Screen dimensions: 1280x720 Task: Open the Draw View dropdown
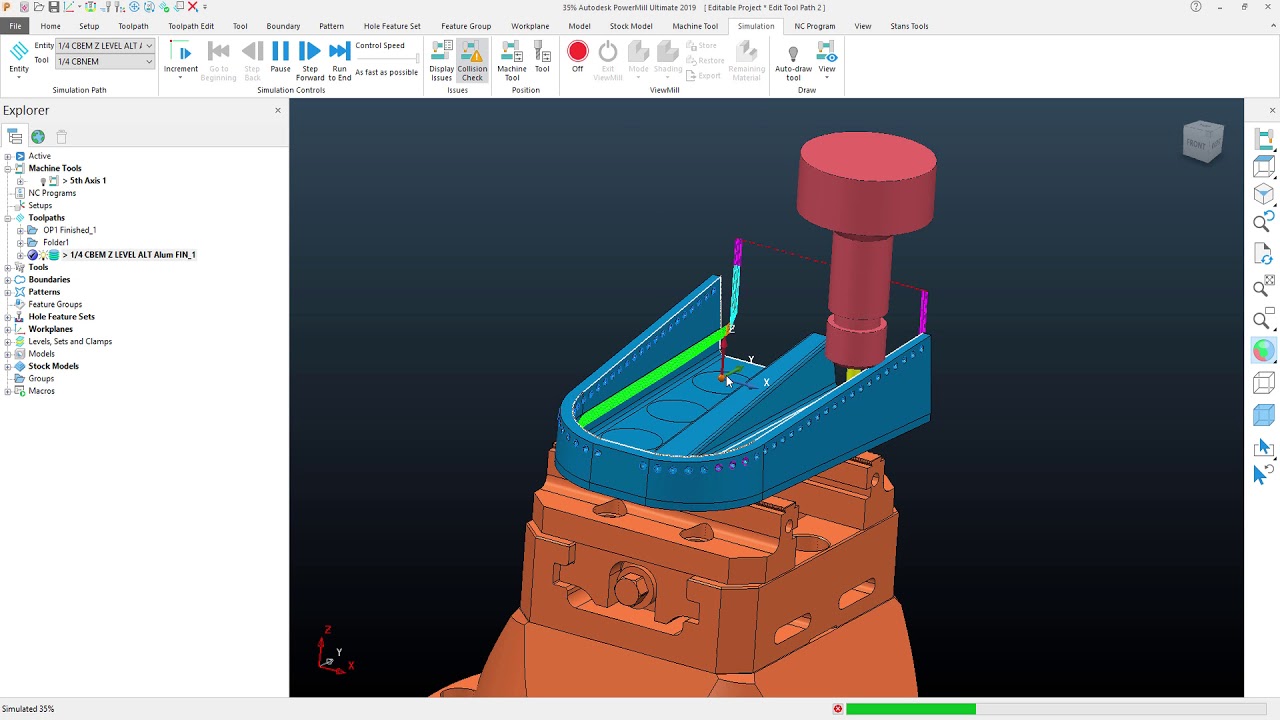point(827,60)
